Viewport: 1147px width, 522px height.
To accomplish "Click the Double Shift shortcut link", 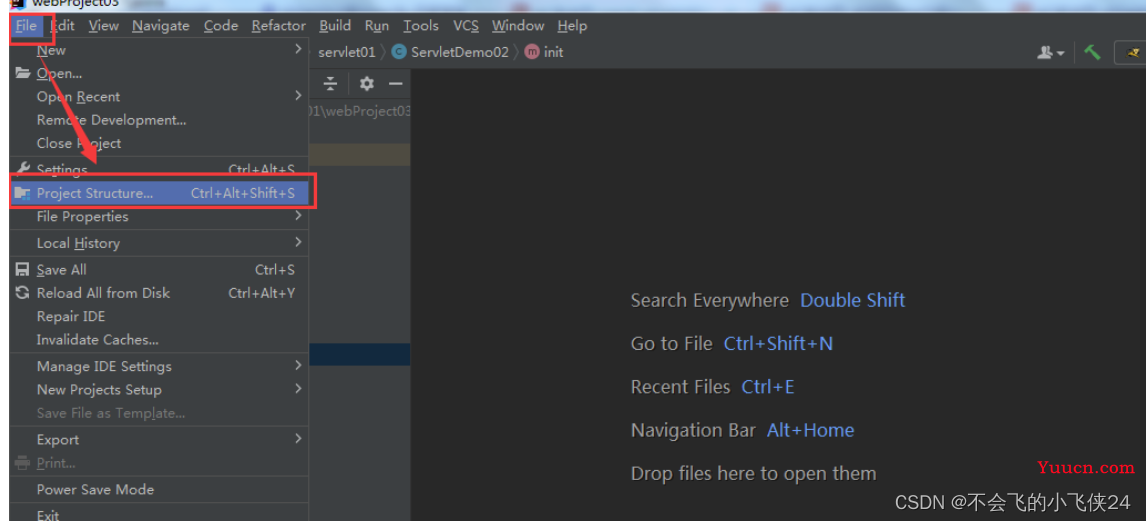I will (x=853, y=300).
